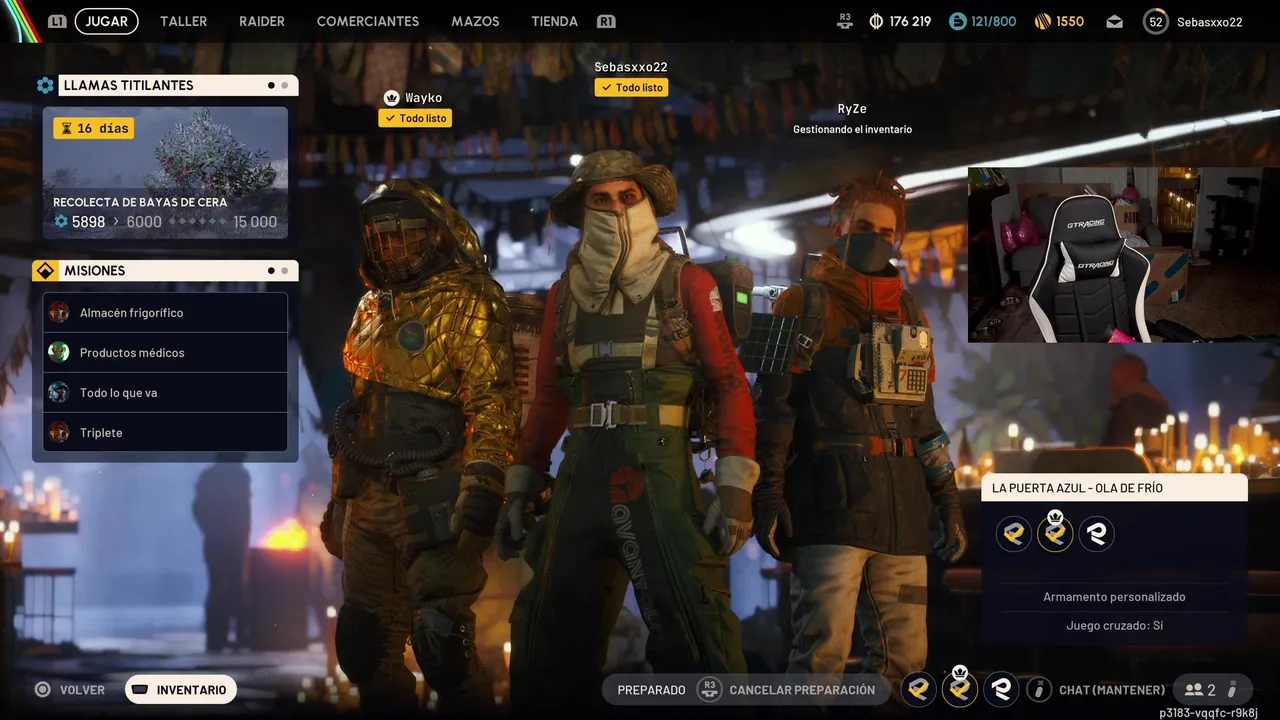Click crowned squad emblem in La Puerta Azul panel
Viewport: 1280px width, 720px height.
(1054, 533)
